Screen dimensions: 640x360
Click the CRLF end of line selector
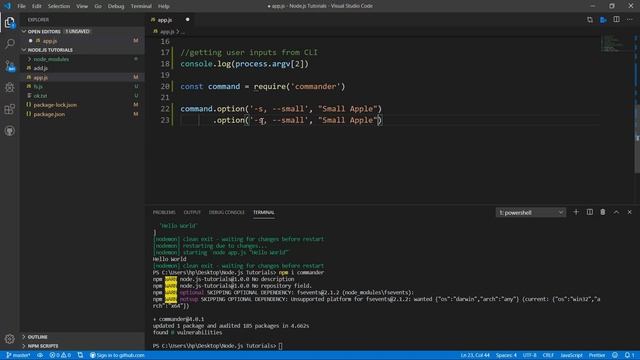[x=548, y=355]
